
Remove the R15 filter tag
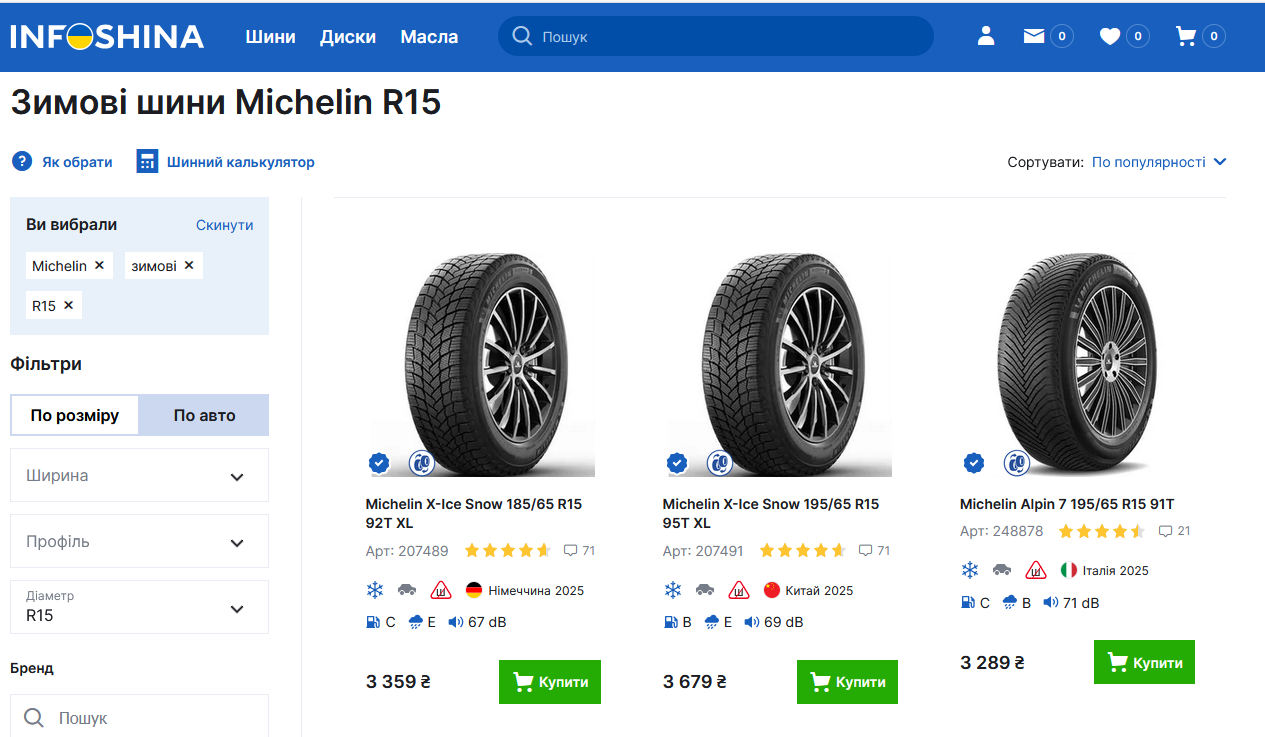pos(68,305)
